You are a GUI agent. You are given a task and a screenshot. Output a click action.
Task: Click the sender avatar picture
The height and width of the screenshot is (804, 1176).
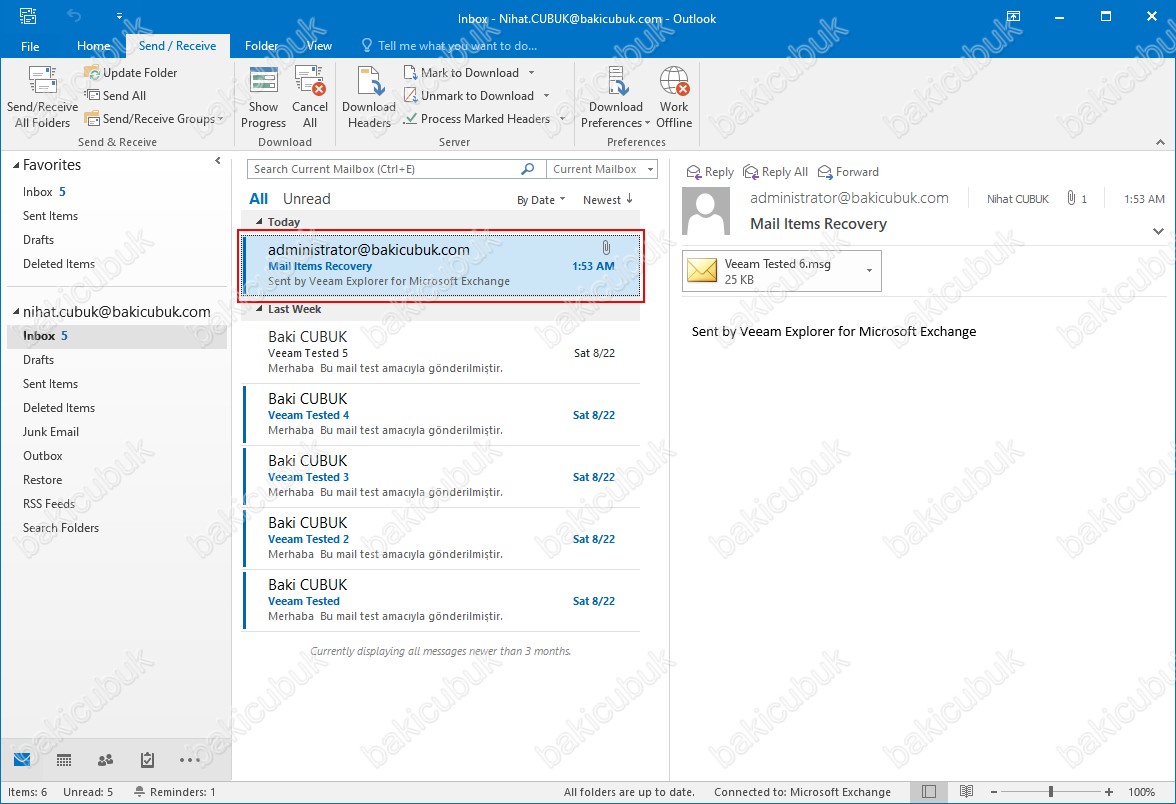(706, 211)
